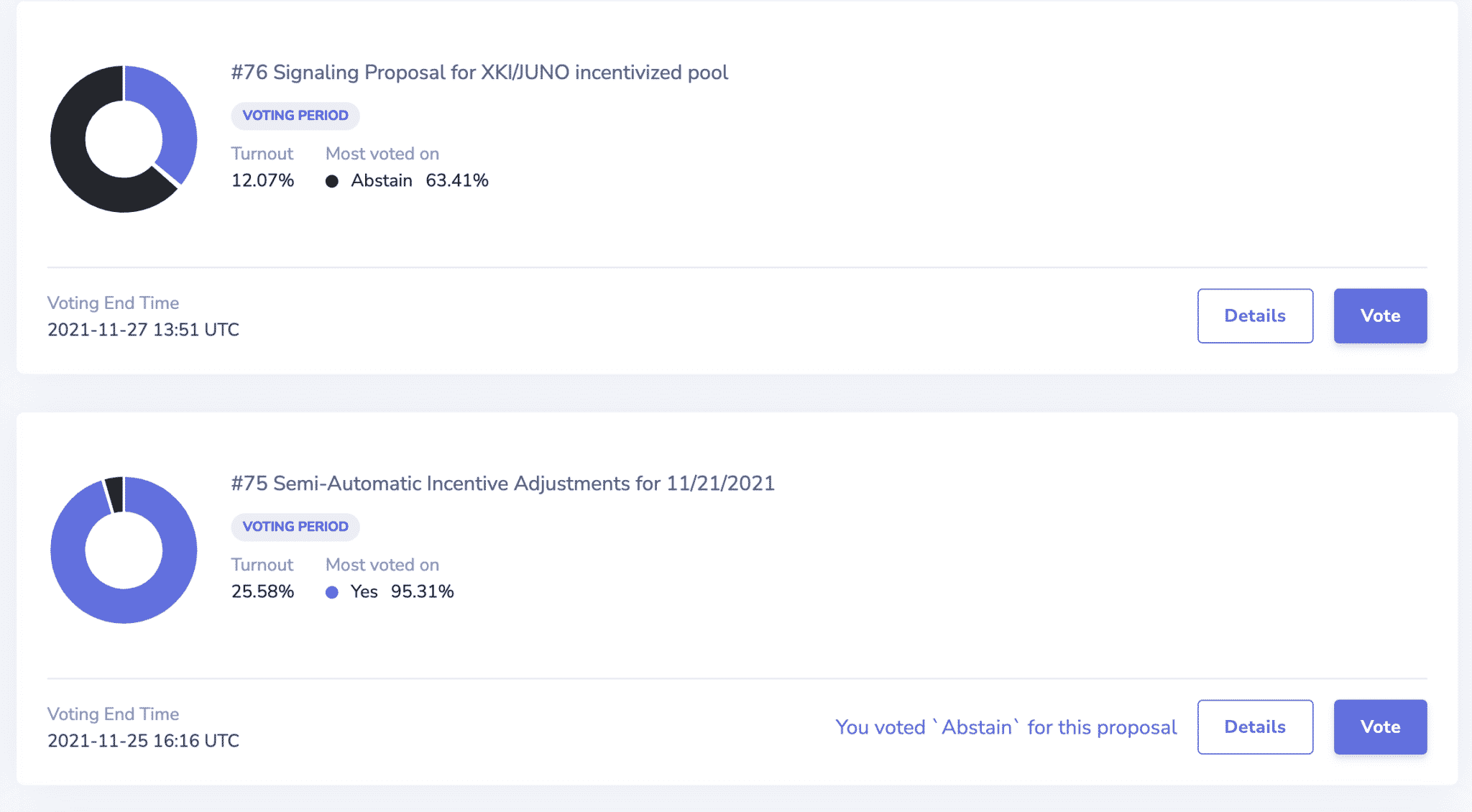Viewport: 1472px width, 812px height.
Task: Click Vote on XKI/JUNO incentivized pool proposal
Action: (x=1380, y=316)
